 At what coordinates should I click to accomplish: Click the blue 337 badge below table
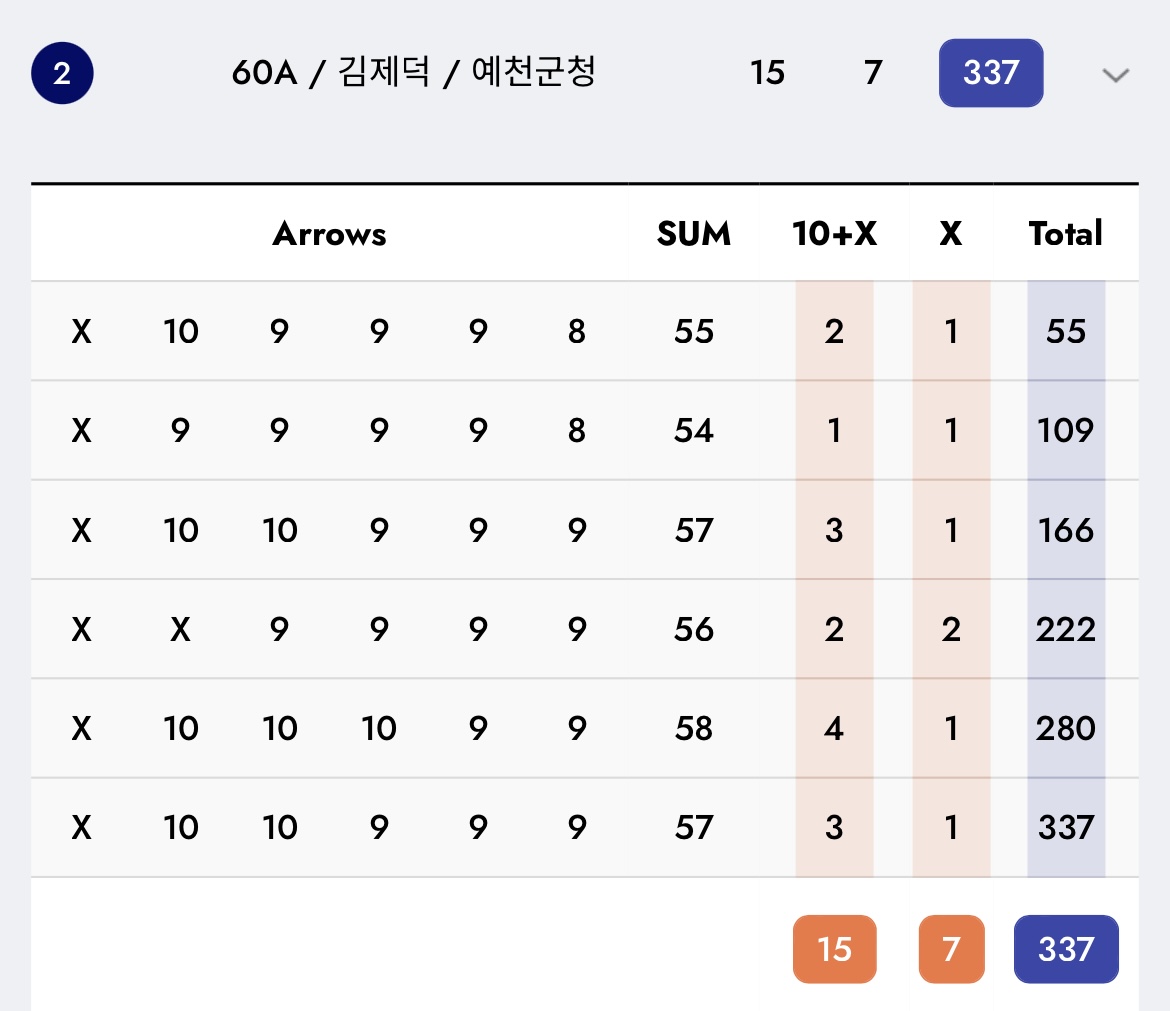[1065, 948]
